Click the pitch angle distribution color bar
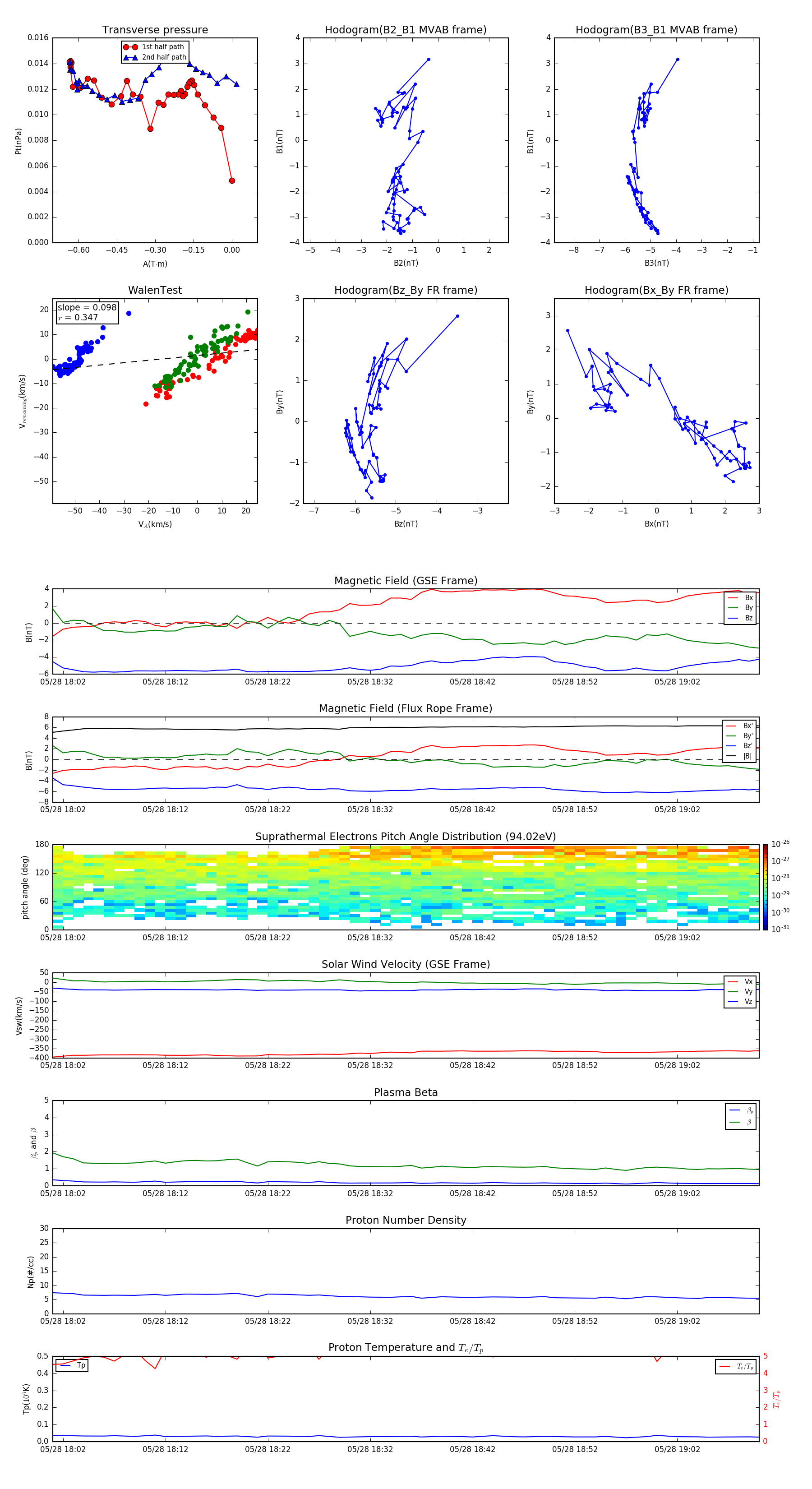Screen dimensions: 812x1489 765,887
